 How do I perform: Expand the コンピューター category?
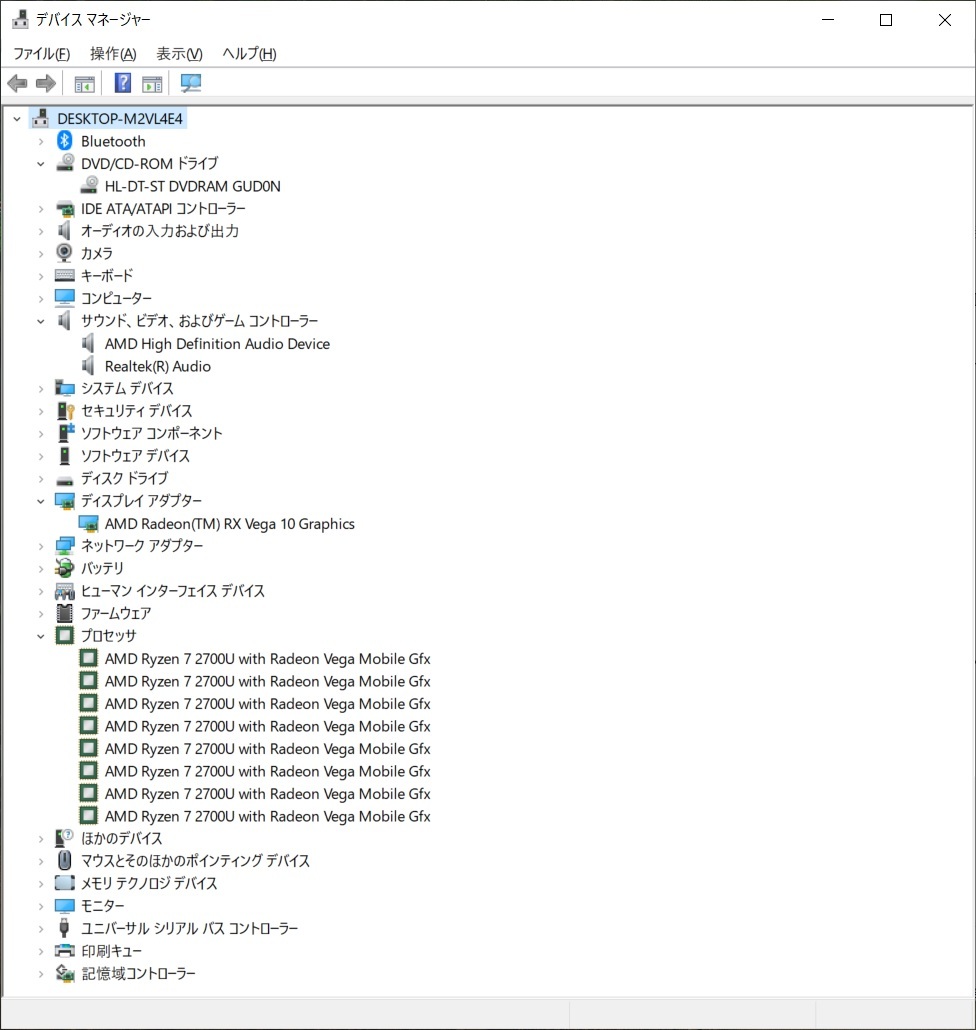pos(41,299)
